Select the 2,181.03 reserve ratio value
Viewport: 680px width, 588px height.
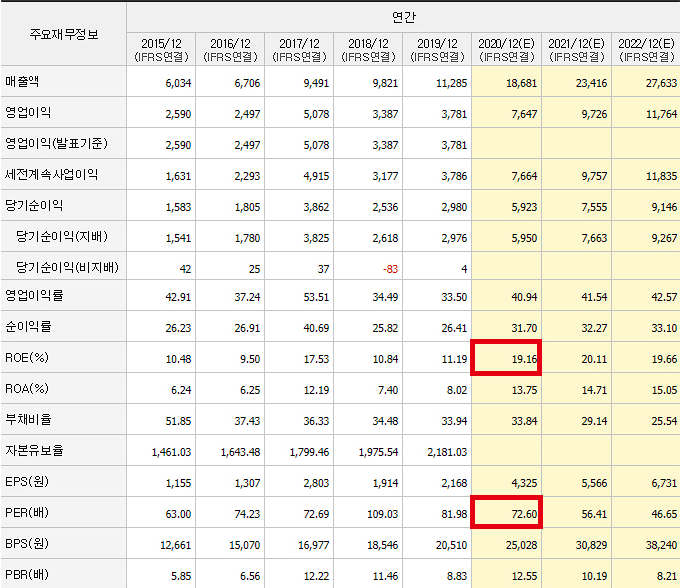coord(447,452)
